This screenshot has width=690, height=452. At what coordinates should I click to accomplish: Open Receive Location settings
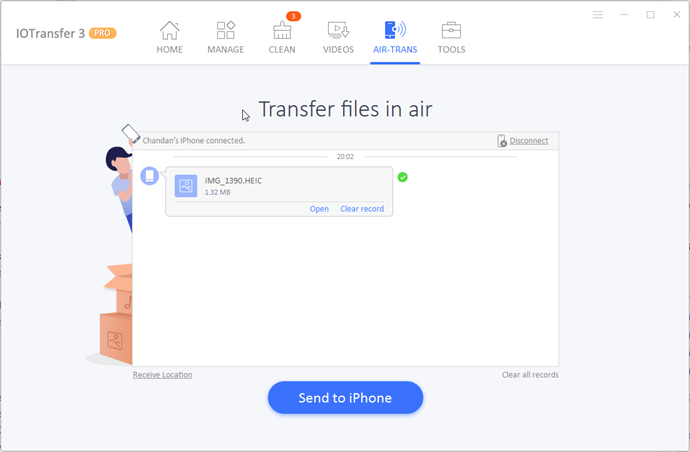tap(162, 375)
